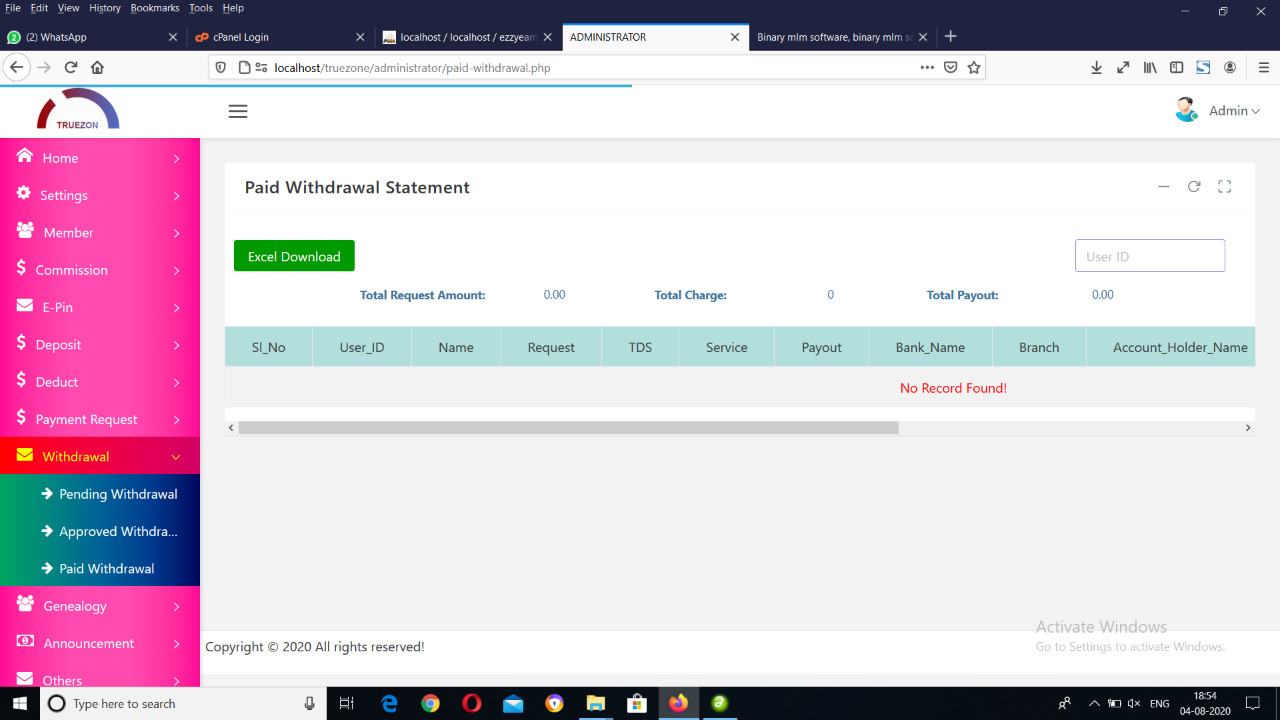
Task: Expand the Settings menu chevron
Action: (176, 196)
